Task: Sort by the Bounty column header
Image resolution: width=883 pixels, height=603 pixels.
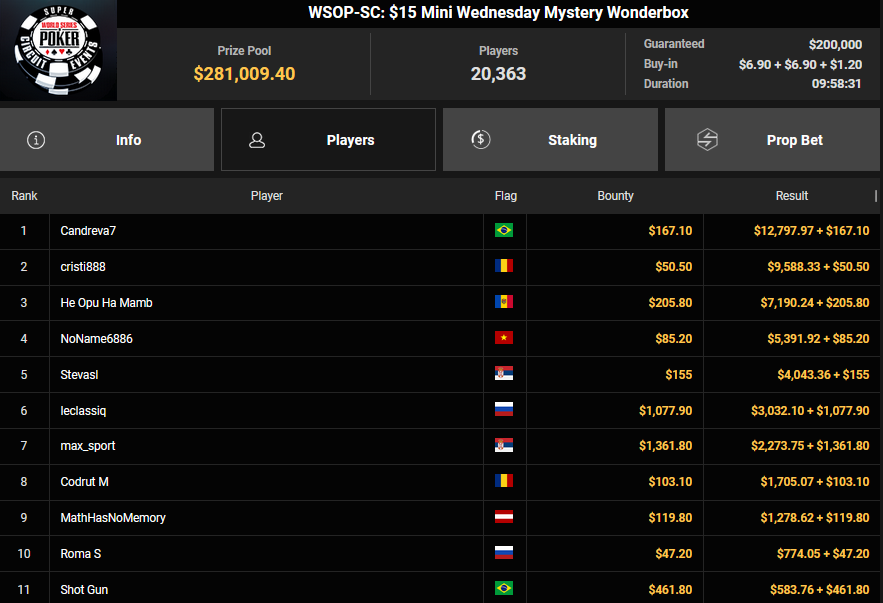Action: [x=615, y=196]
